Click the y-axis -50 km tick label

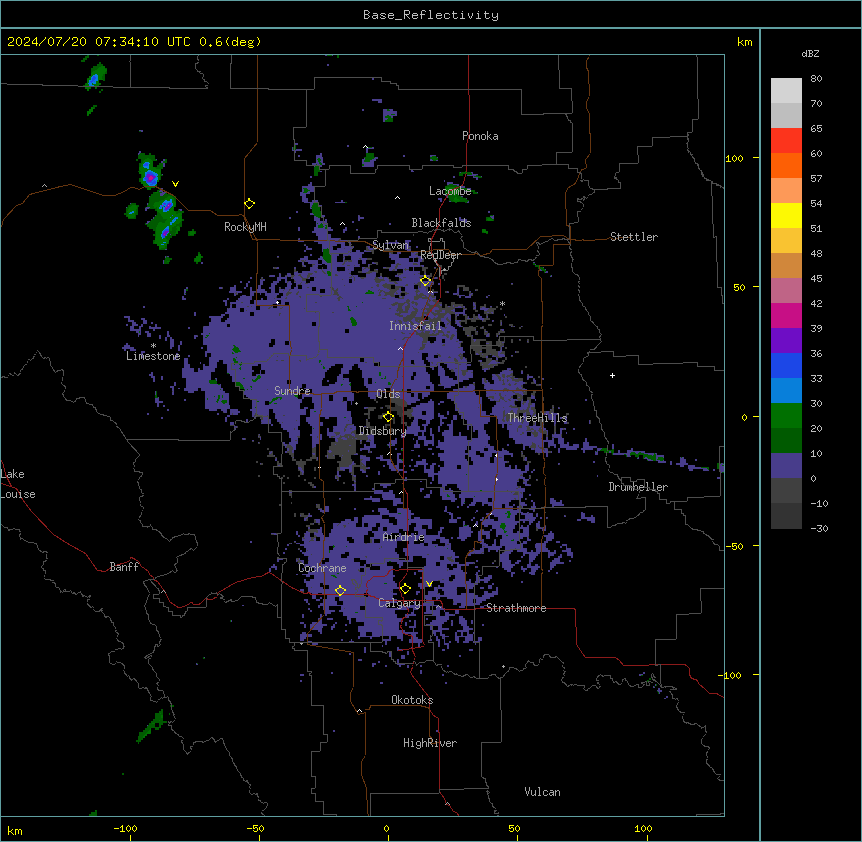pyautogui.click(x=734, y=546)
